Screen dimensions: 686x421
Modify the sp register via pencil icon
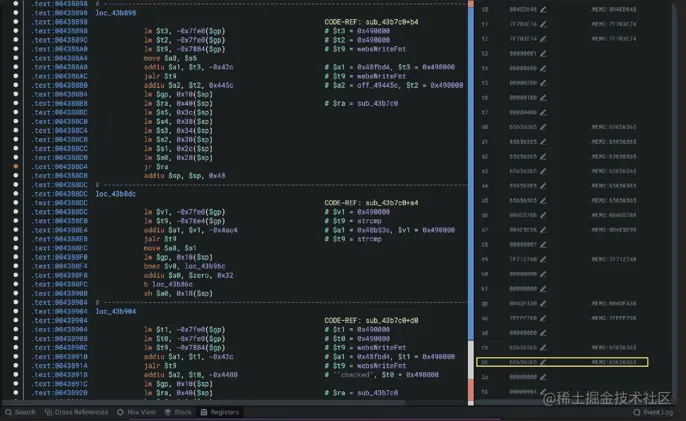pos(543,318)
